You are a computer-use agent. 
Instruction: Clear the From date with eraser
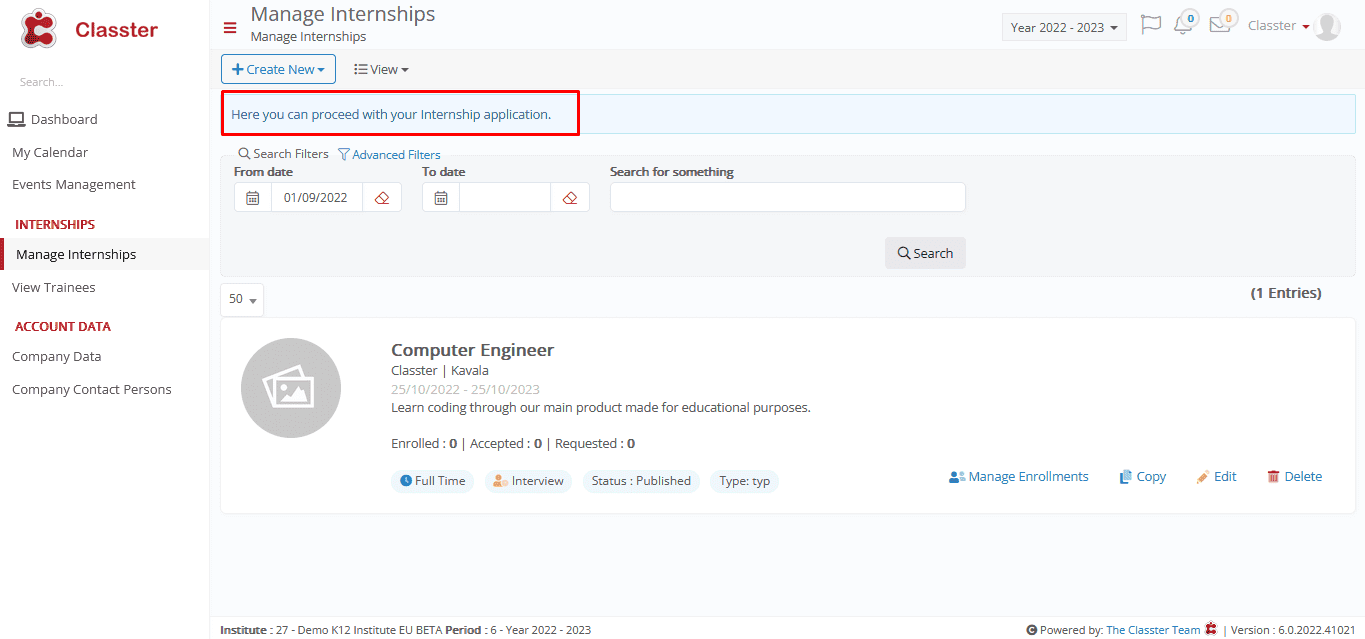pyautogui.click(x=382, y=197)
